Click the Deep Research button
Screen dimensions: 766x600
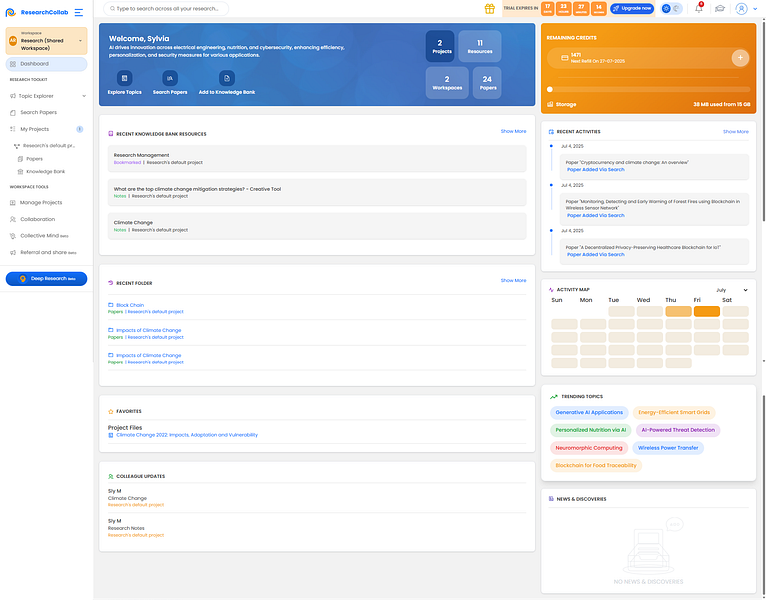click(x=46, y=279)
